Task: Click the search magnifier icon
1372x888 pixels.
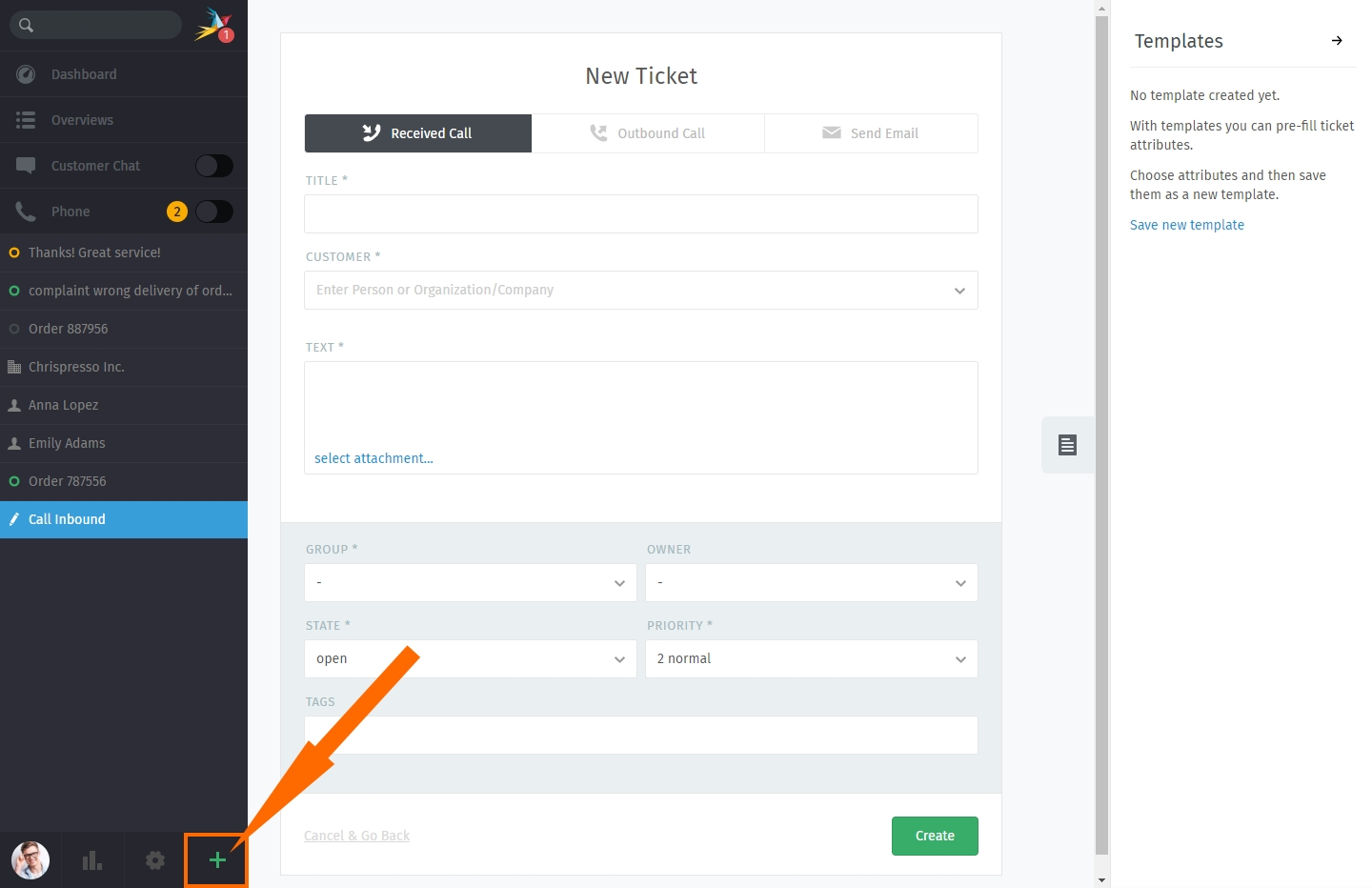Action: 26,25
